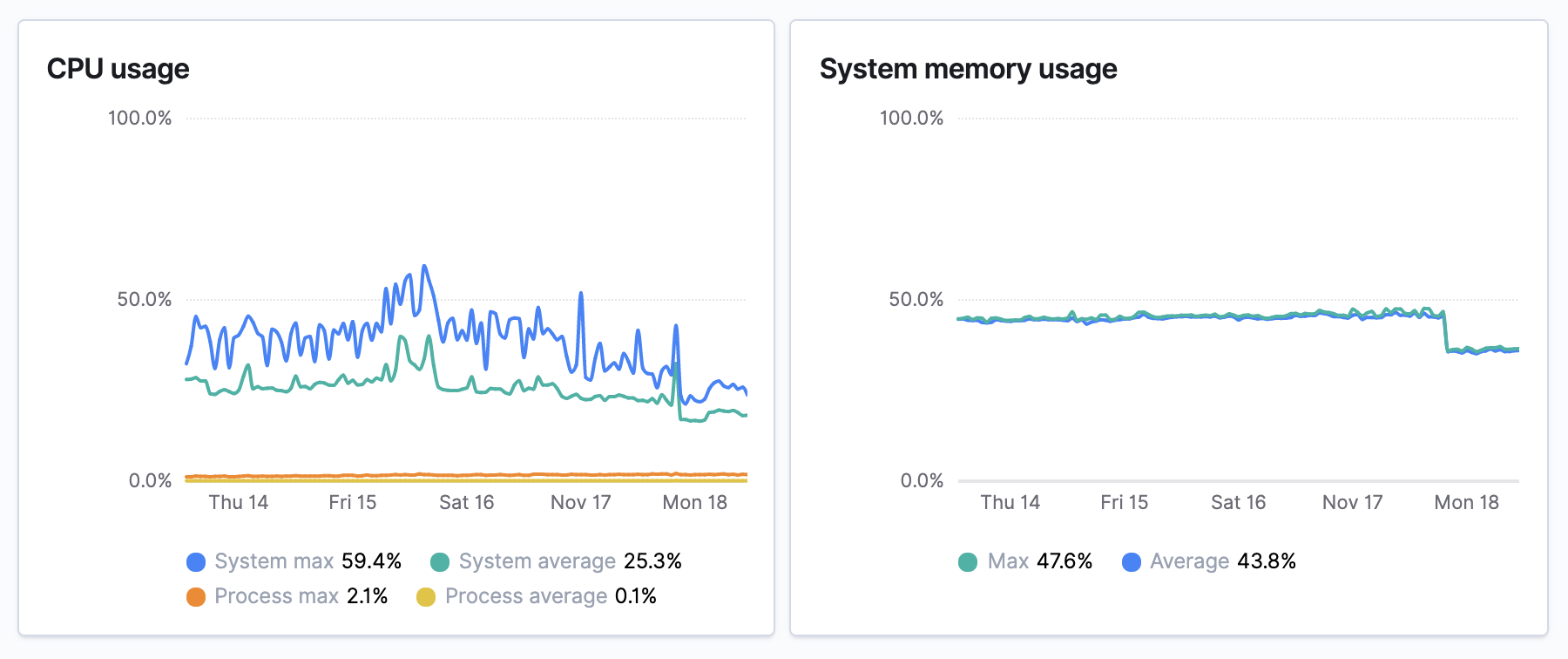Click the 59.4% System max value
This screenshot has width=1568, height=659.
pos(372,561)
